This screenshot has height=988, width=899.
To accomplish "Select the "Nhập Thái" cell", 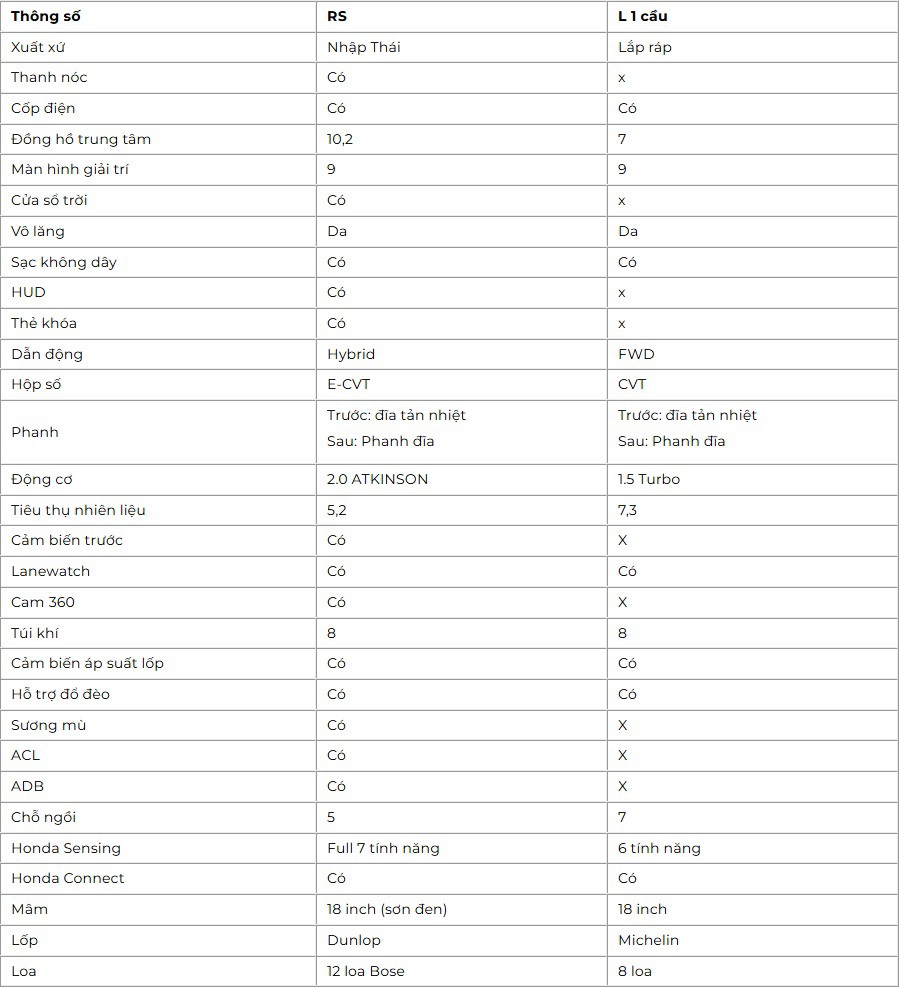I will [x=364, y=47].
